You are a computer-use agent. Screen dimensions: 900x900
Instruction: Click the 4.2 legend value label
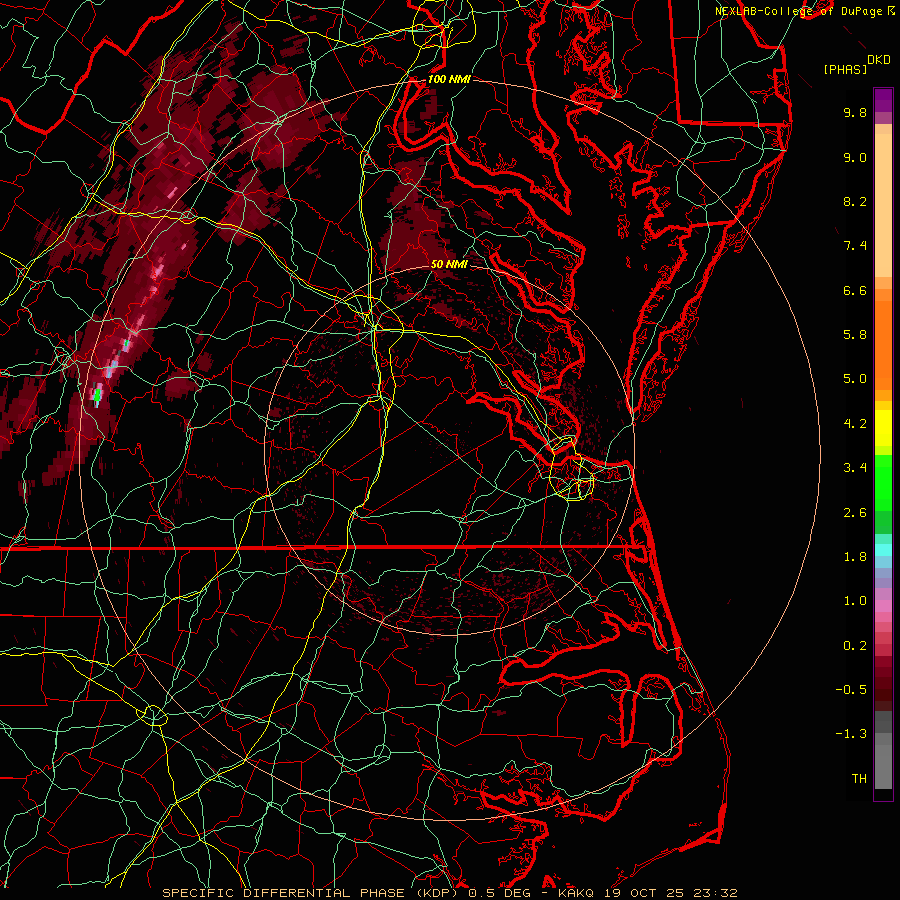[x=855, y=424]
